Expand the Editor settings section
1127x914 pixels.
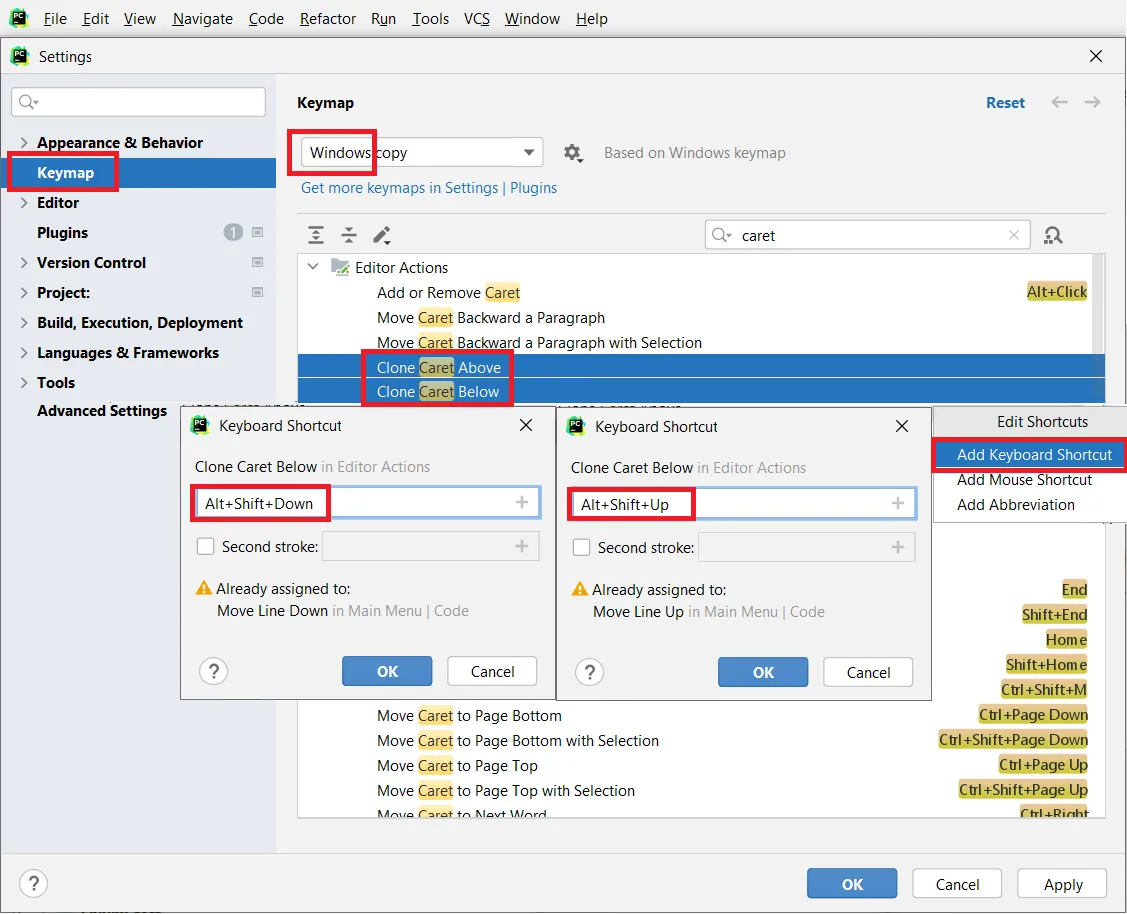[x=24, y=203]
